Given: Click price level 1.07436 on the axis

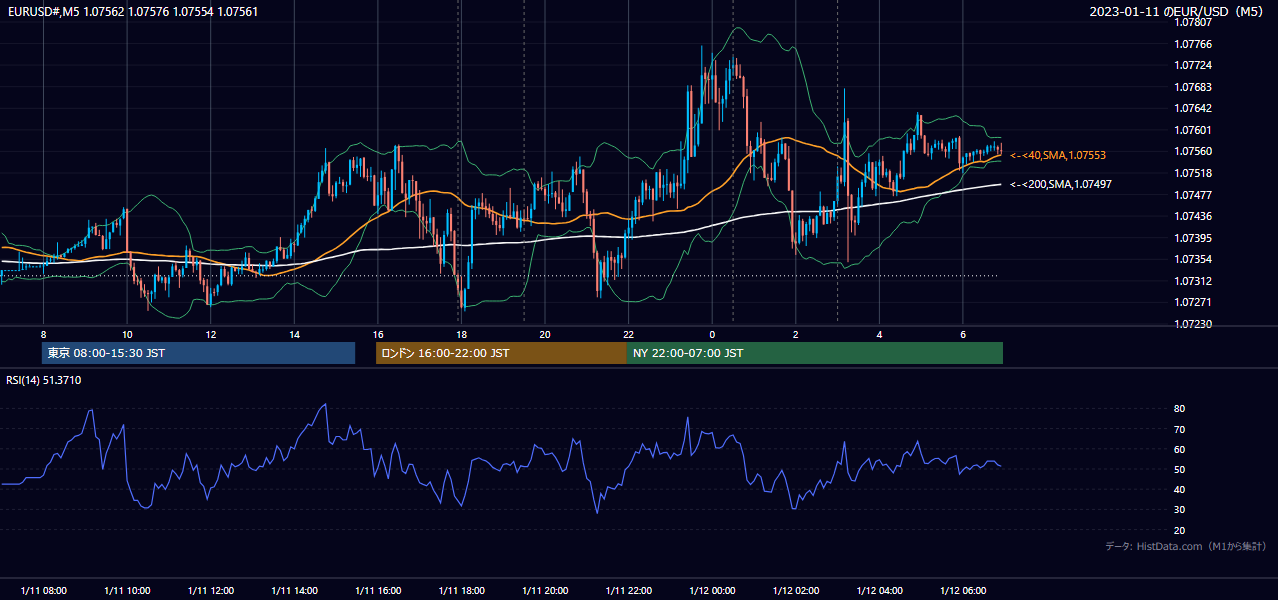Looking at the screenshot, I should pos(1193,216).
